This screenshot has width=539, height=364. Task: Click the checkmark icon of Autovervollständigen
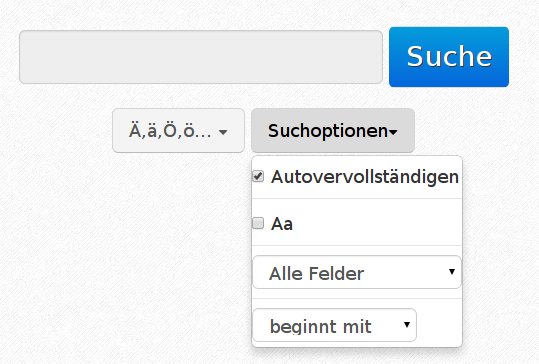[x=258, y=176]
